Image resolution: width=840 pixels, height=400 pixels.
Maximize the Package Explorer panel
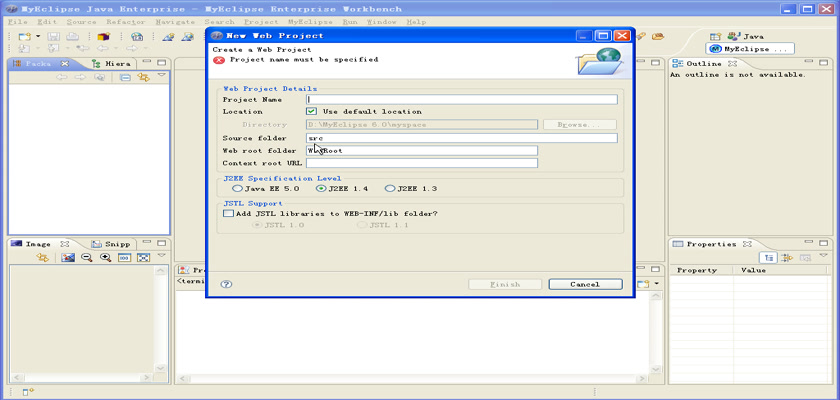coord(161,62)
